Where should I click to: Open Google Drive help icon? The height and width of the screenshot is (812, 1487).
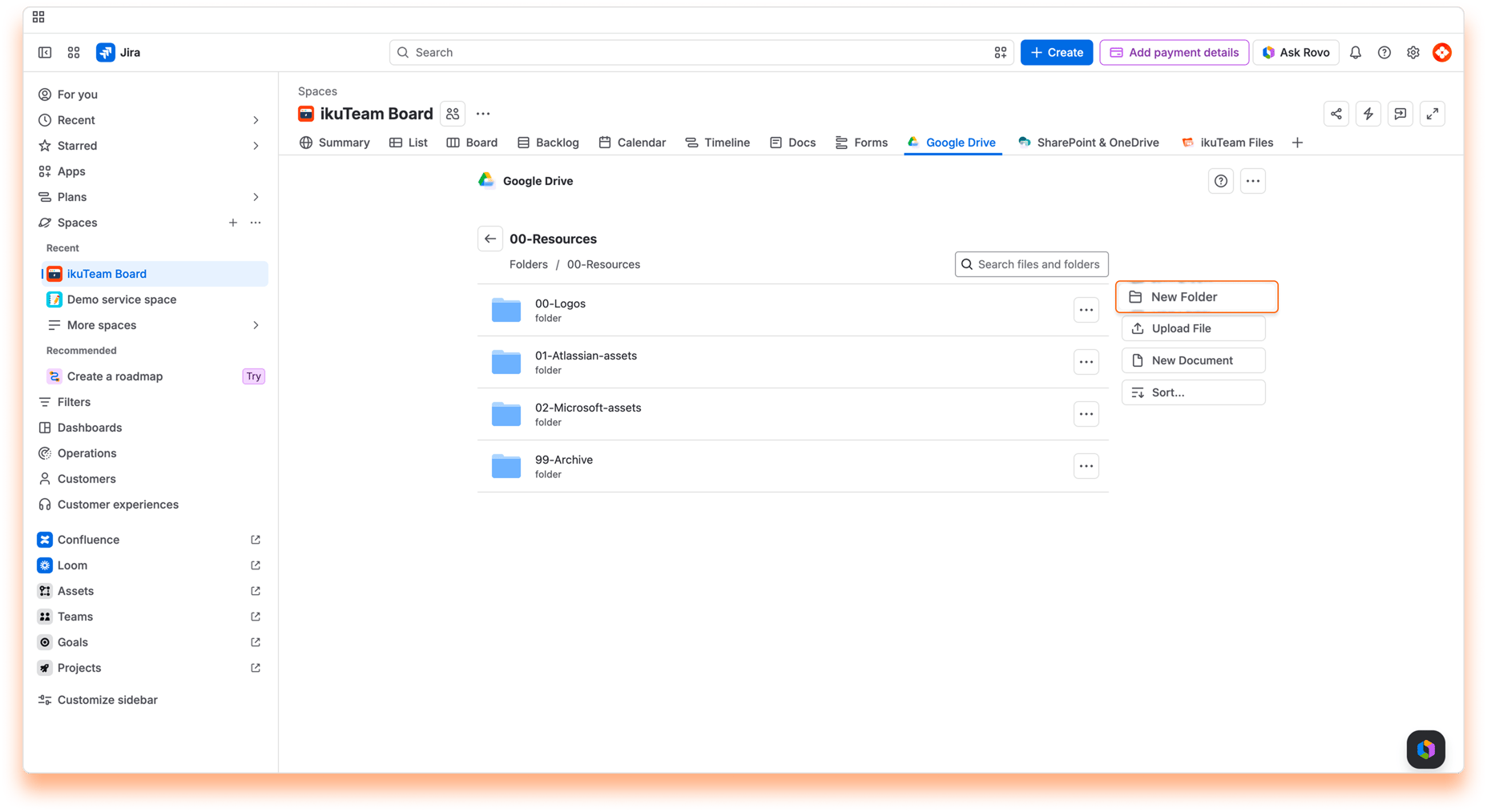(1221, 181)
